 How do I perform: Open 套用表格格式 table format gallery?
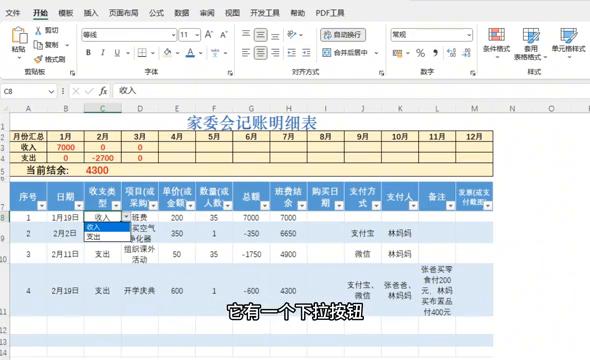click(531, 43)
